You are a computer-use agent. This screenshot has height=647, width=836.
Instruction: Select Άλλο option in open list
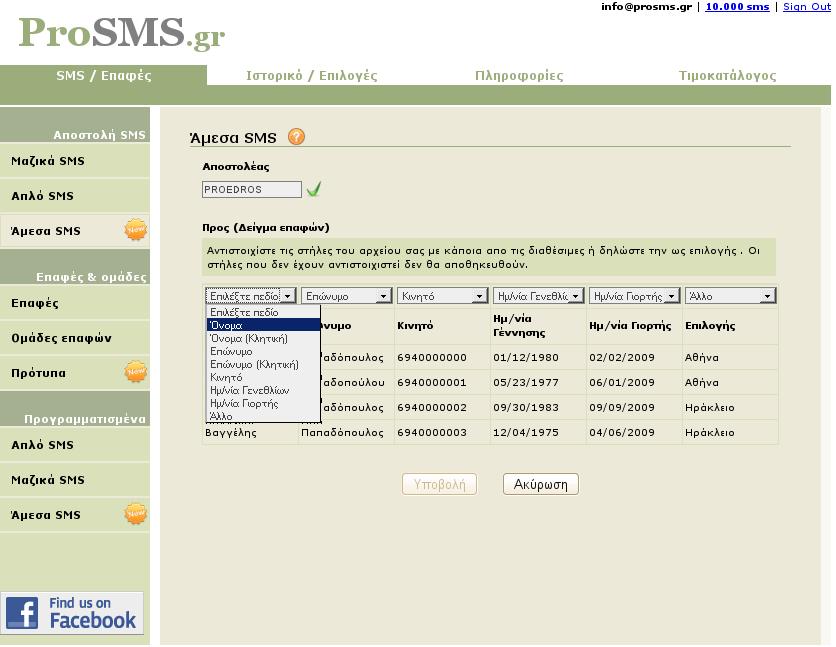point(263,416)
